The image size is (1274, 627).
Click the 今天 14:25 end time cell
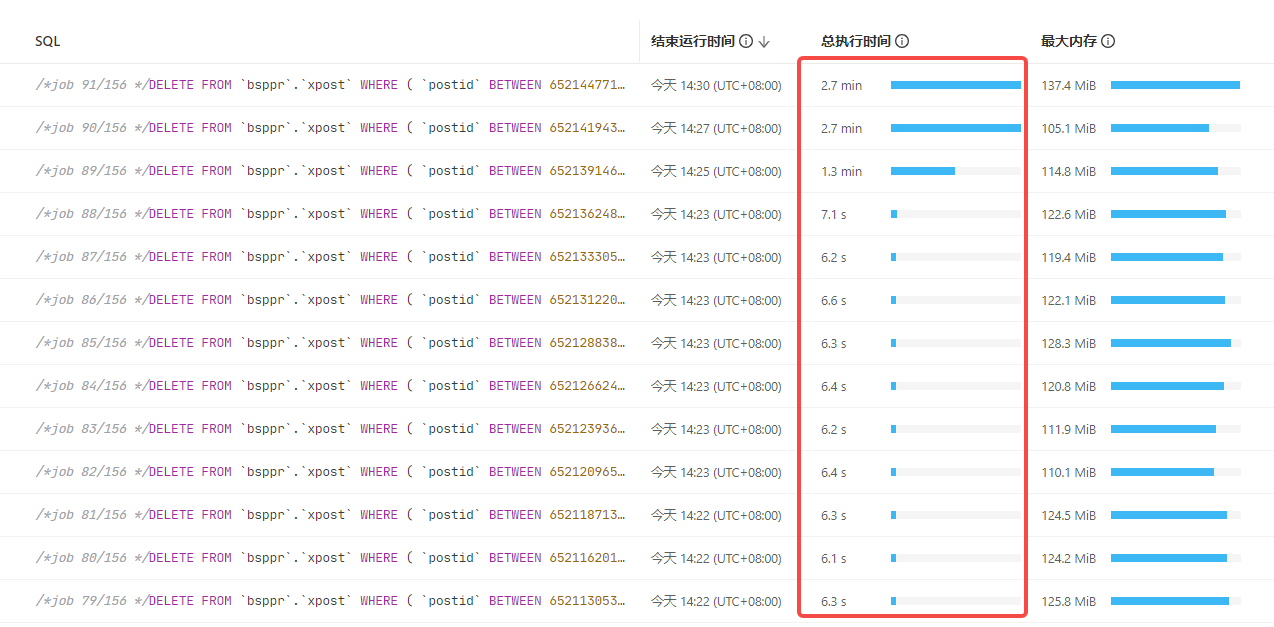point(715,171)
